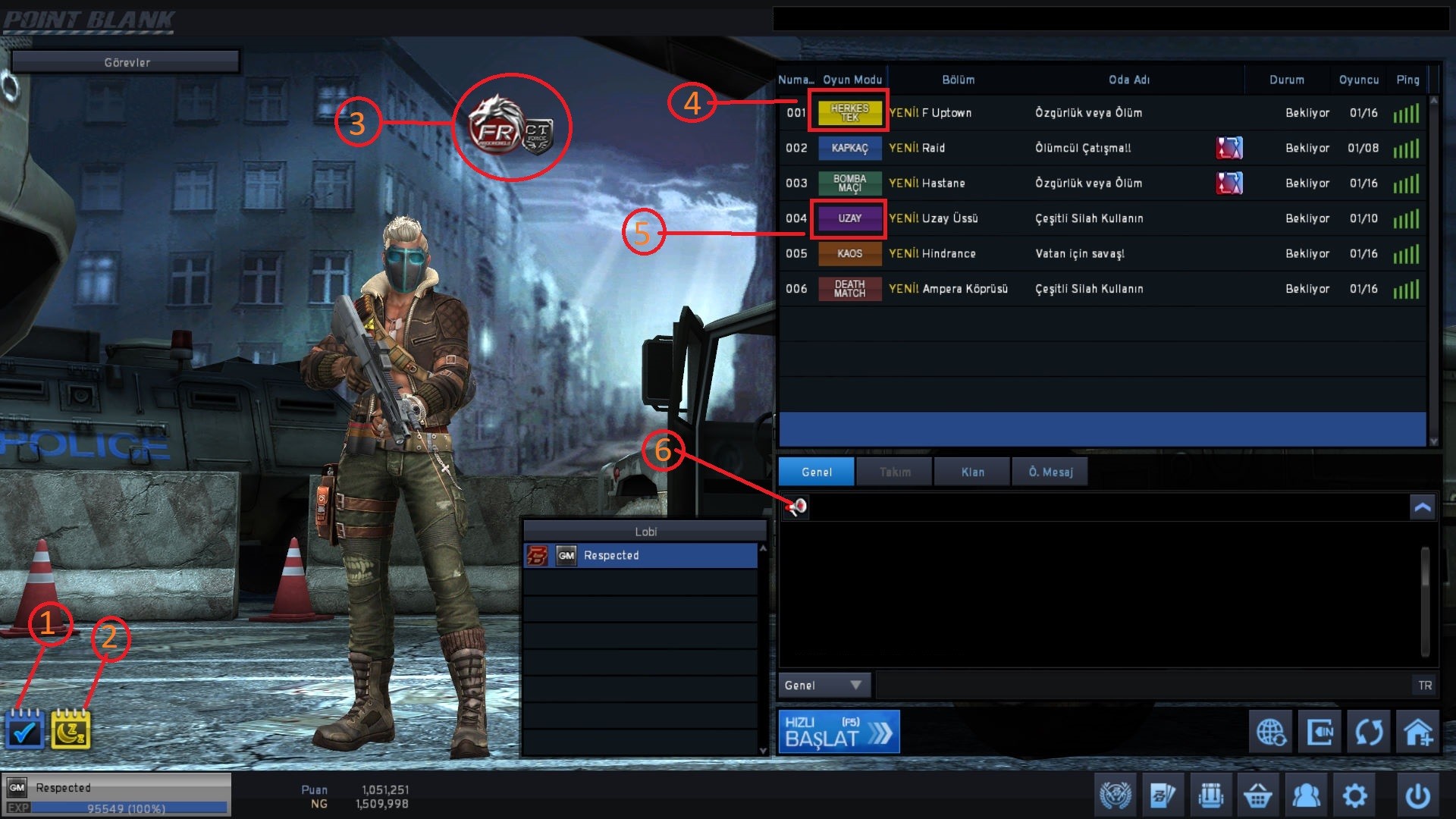
Task: Sort rooms by Oyuncu column header
Action: tap(1359, 80)
